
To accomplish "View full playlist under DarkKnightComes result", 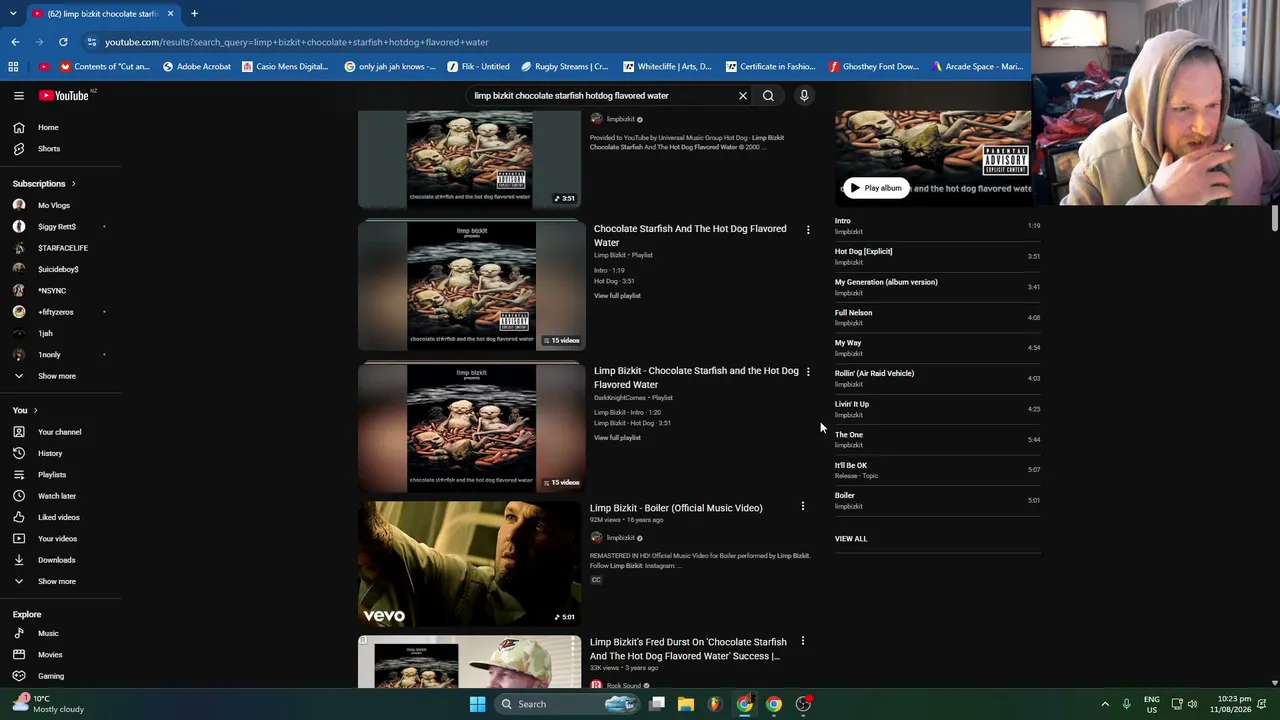I will click(617, 438).
